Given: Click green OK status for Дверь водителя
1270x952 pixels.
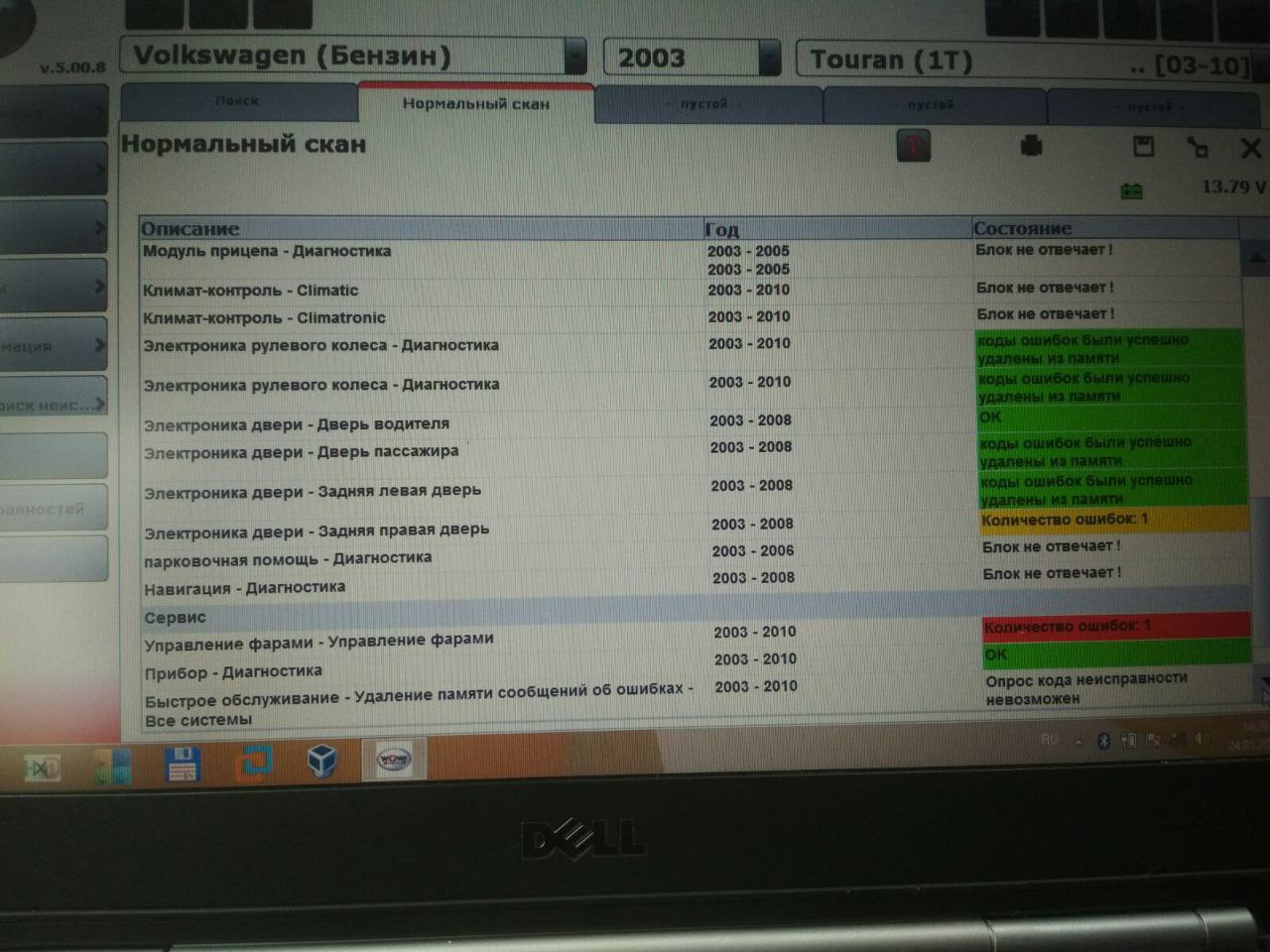Looking at the screenshot, I should tap(1110, 417).
